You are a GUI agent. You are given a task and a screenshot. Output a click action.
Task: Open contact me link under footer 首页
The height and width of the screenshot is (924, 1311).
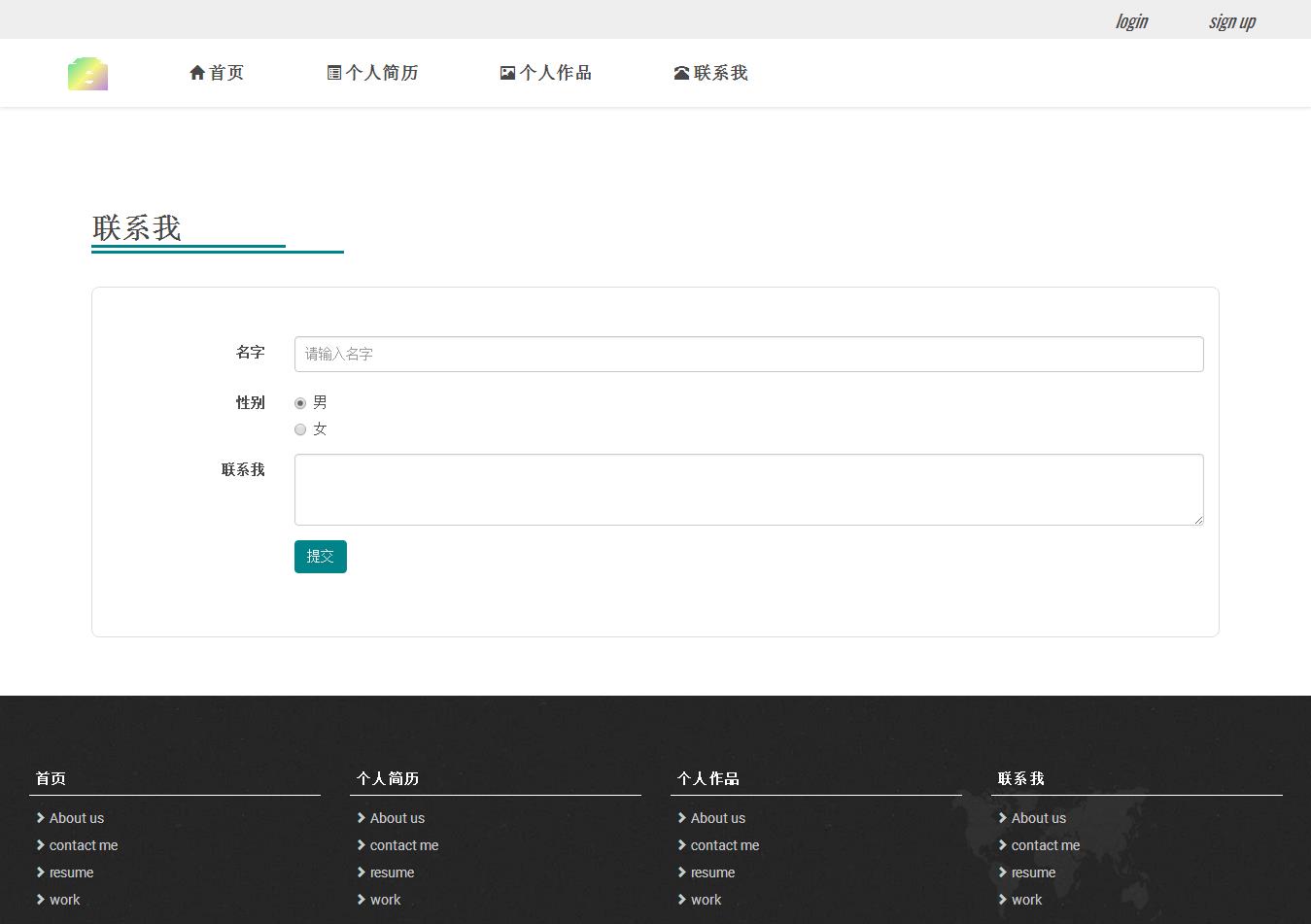click(x=84, y=845)
